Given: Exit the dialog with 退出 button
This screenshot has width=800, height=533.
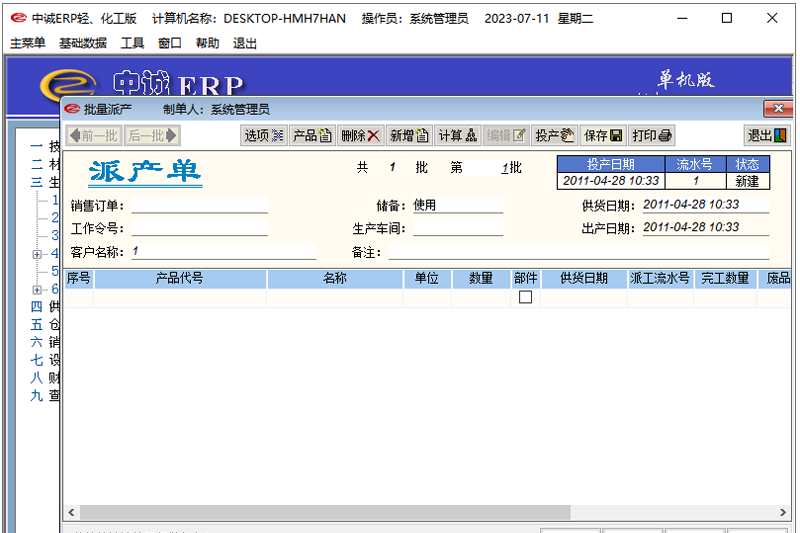Looking at the screenshot, I should click(x=767, y=136).
